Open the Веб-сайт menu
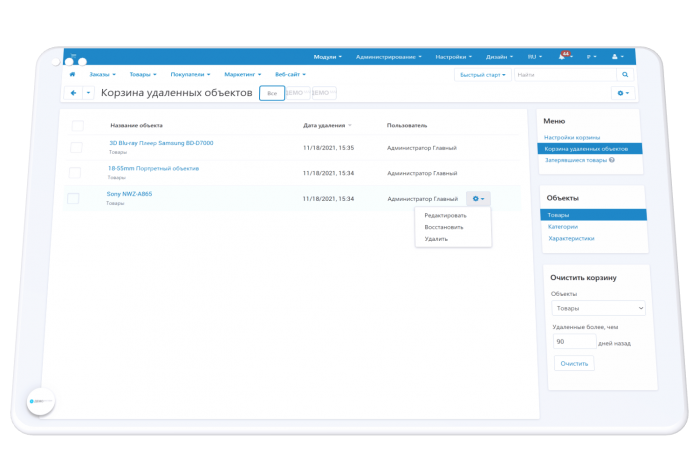The height and width of the screenshot is (466, 700). [x=290, y=75]
